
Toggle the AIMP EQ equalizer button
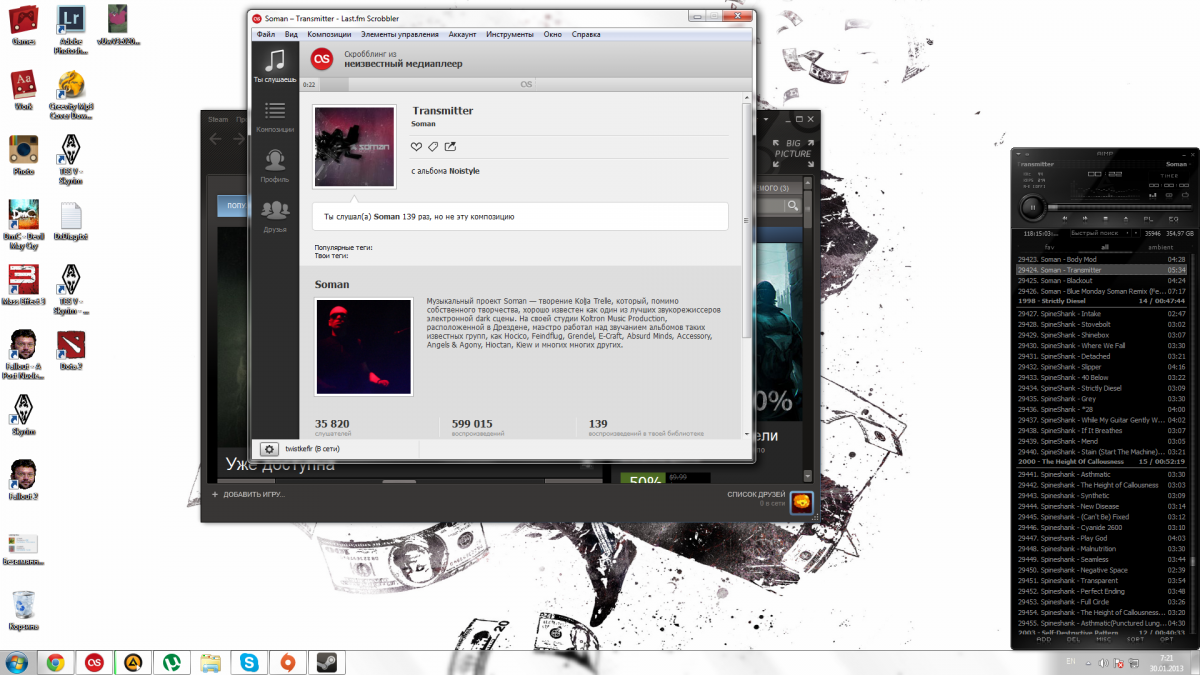(x=1173, y=219)
